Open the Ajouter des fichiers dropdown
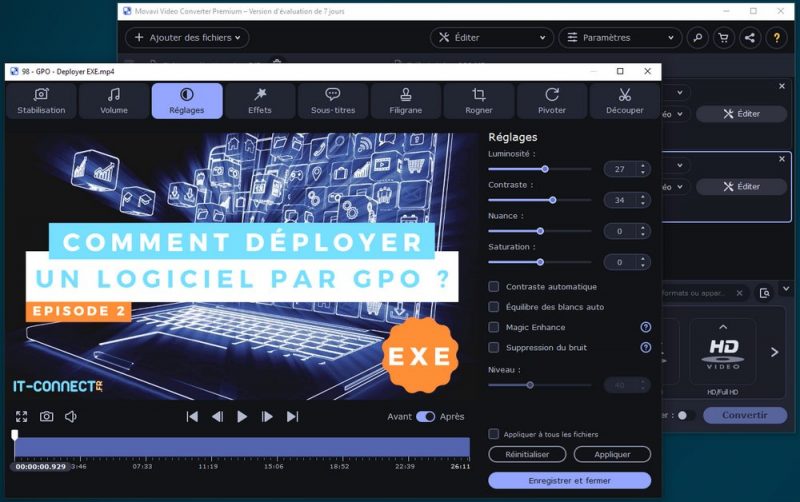 pos(185,38)
